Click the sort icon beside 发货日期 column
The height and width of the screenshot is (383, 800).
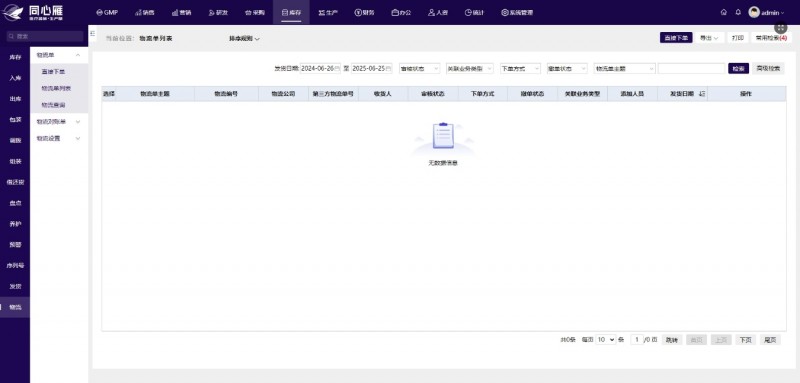[702, 94]
